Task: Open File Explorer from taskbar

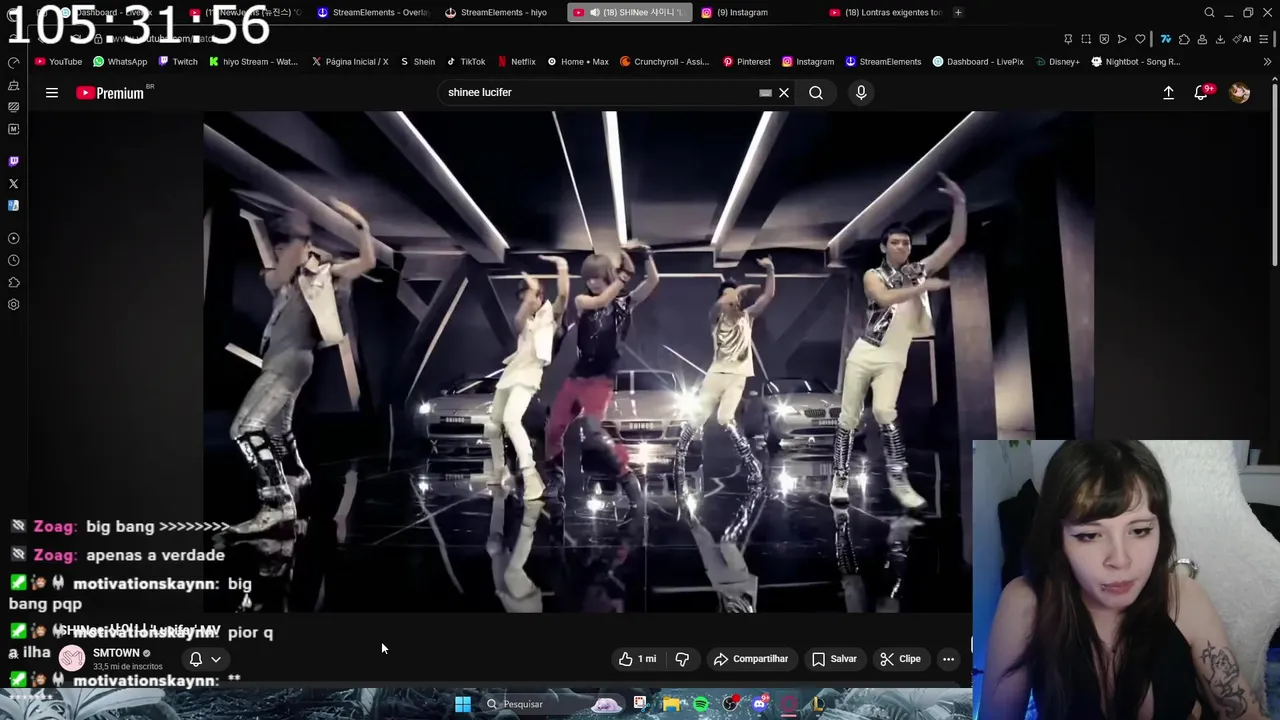Action: point(671,704)
